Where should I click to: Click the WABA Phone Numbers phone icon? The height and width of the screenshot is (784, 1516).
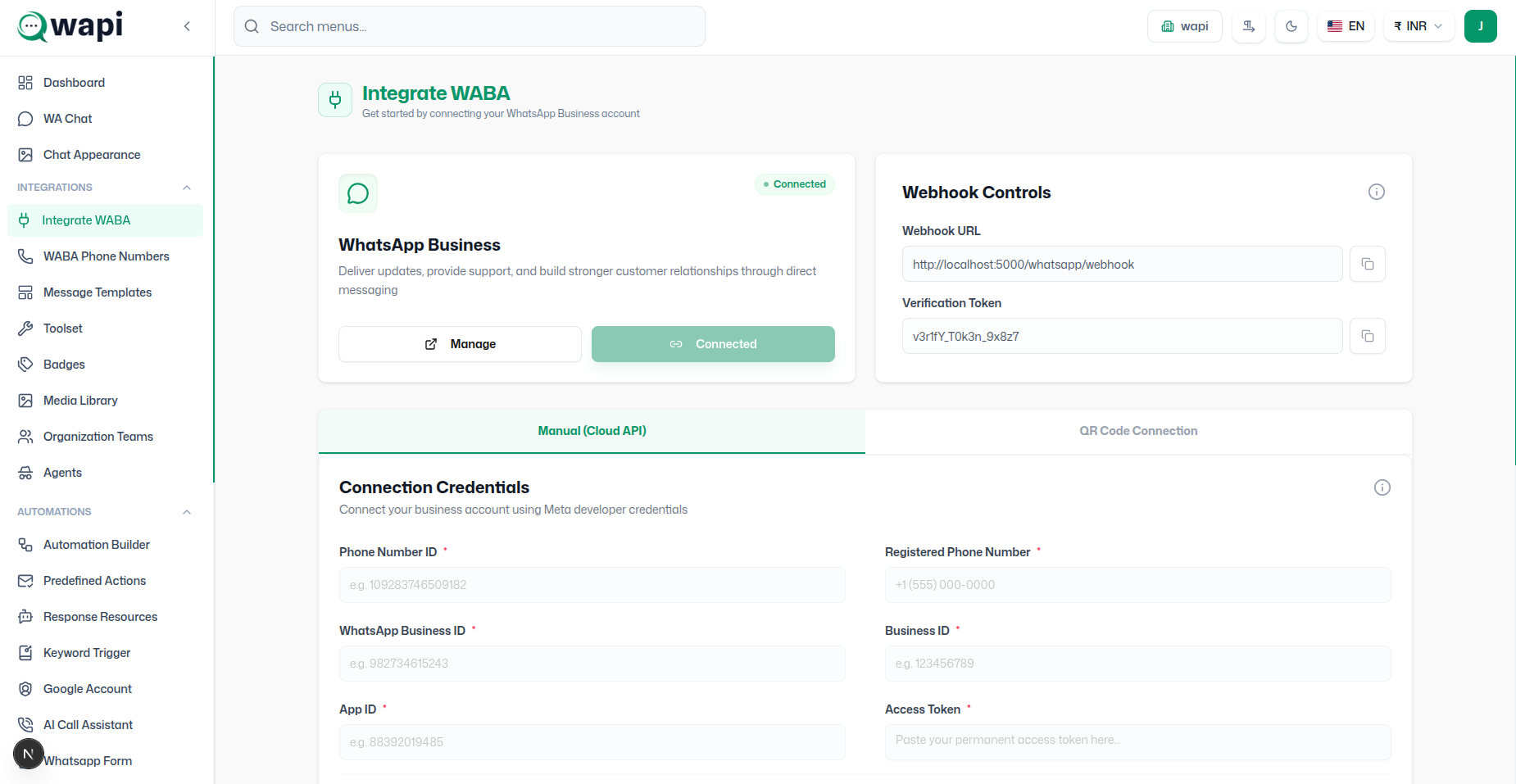(25, 256)
